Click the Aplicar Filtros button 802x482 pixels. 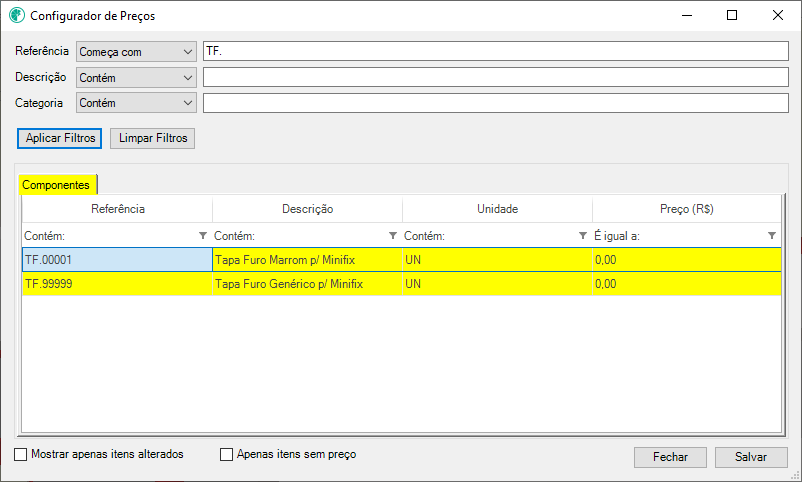click(60, 138)
